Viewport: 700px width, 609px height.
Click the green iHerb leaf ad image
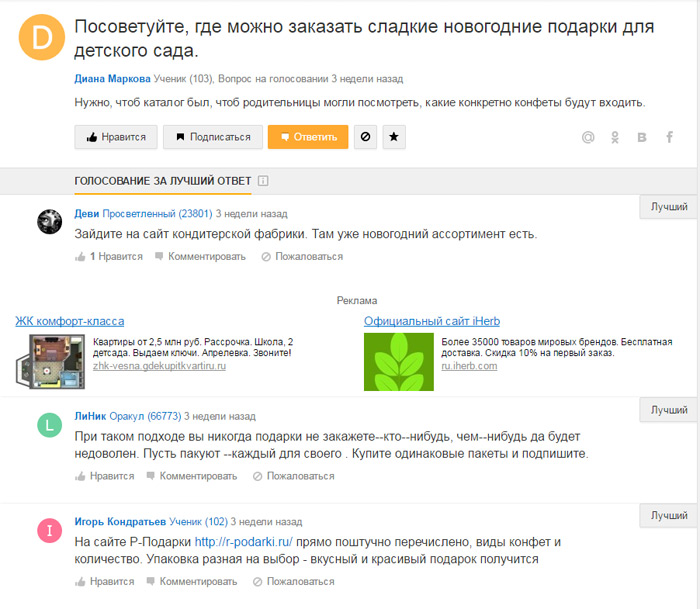click(x=399, y=362)
